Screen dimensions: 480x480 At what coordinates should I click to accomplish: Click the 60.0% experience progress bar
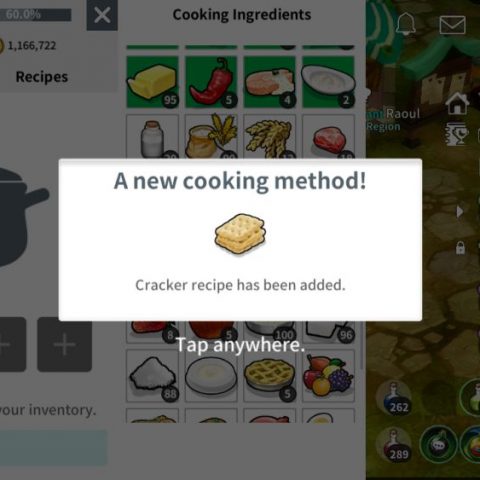pos(36,15)
